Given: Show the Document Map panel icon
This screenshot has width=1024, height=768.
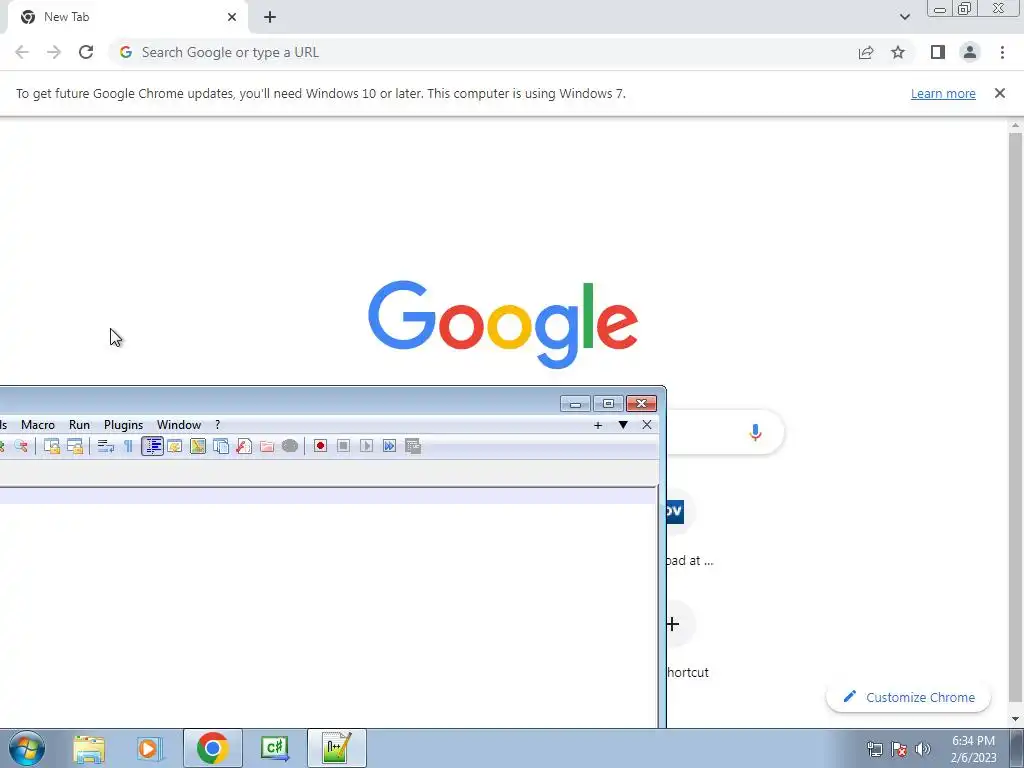Looking at the screenshot, I should click(x=198, y=446).
